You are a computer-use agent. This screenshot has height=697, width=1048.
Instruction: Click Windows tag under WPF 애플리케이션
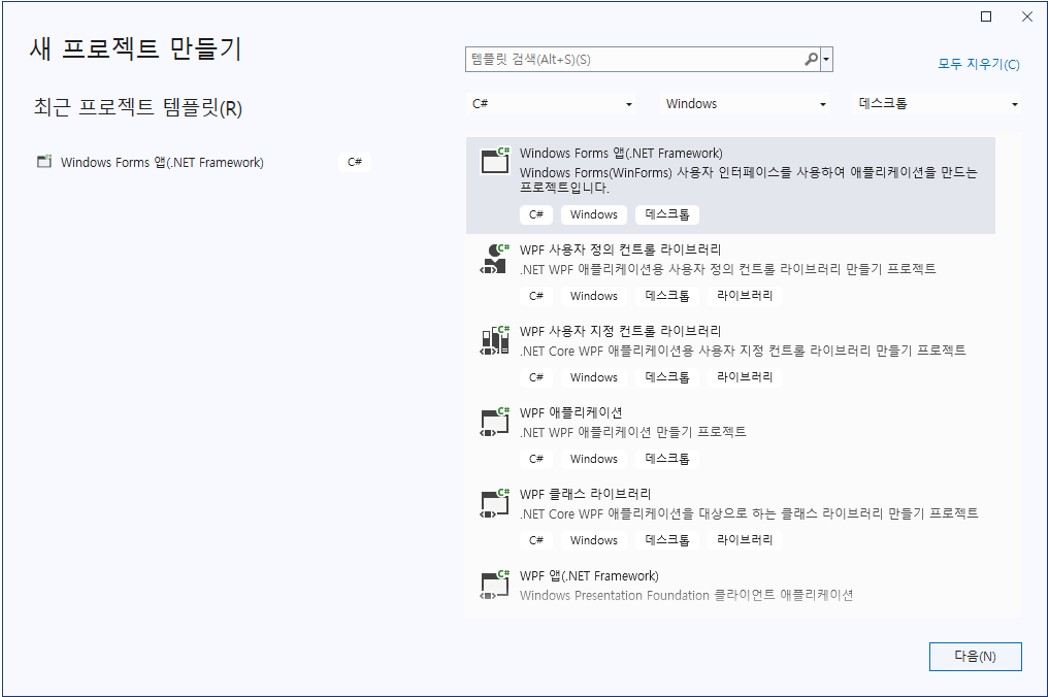[594, 459]
